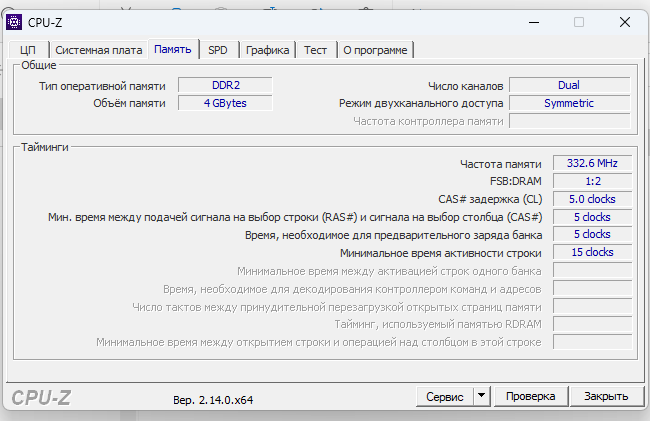The height and width of the screenshot is (421, 650).
Task: Click the FSB:DRAM label
Action: (516, 181)
